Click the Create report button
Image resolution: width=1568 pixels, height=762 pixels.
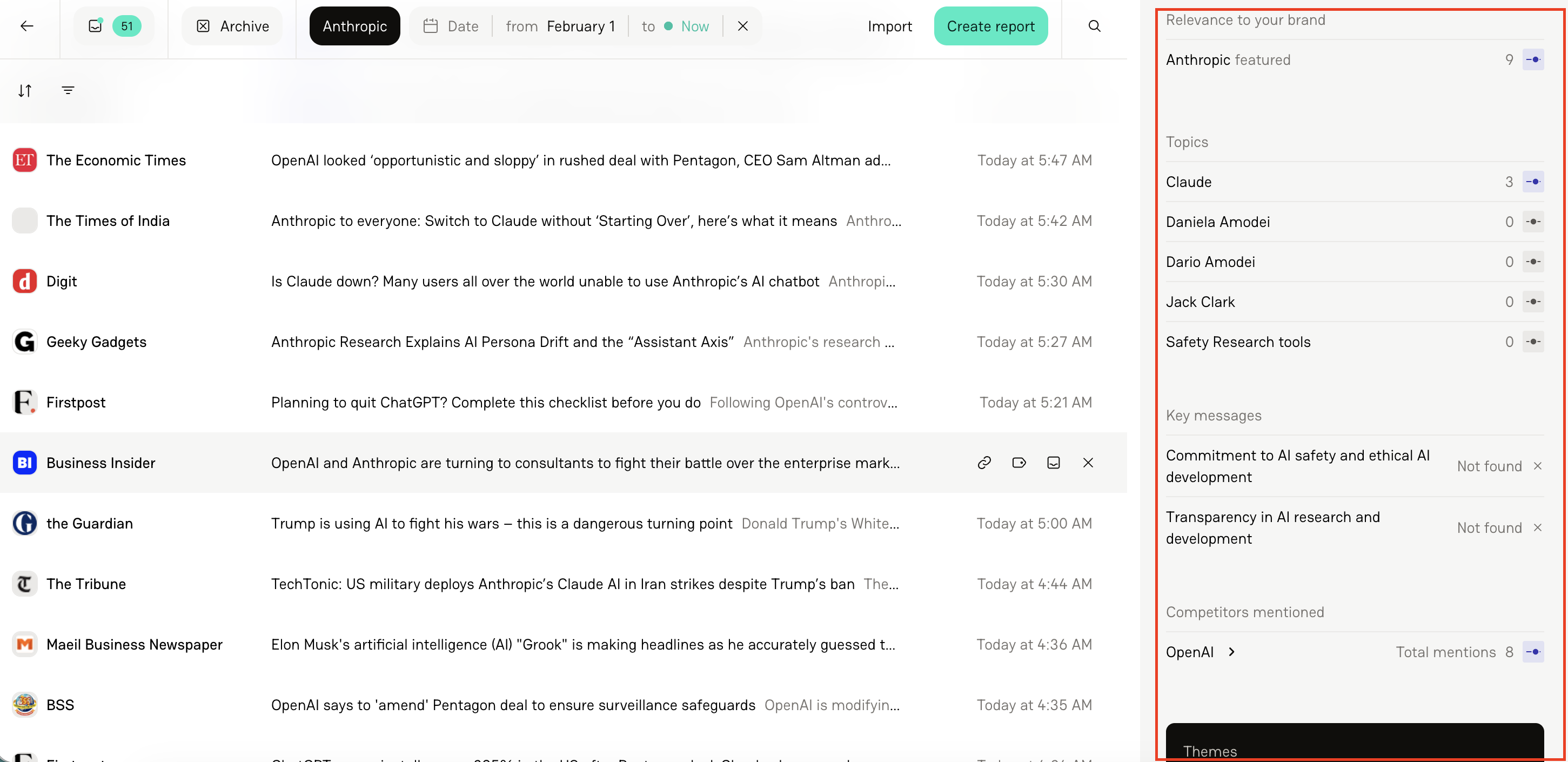click(x=990, y=25)
